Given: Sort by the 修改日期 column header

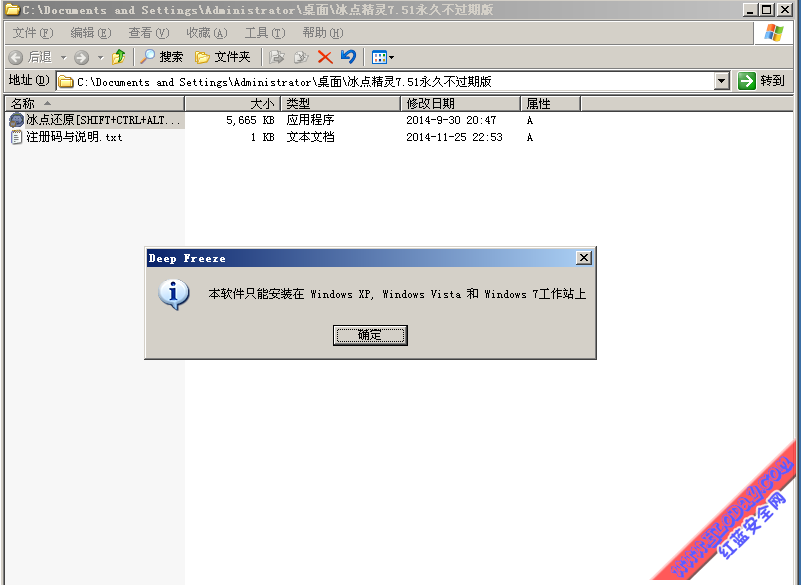Looking at the screenshot, I should pos(460,104).
